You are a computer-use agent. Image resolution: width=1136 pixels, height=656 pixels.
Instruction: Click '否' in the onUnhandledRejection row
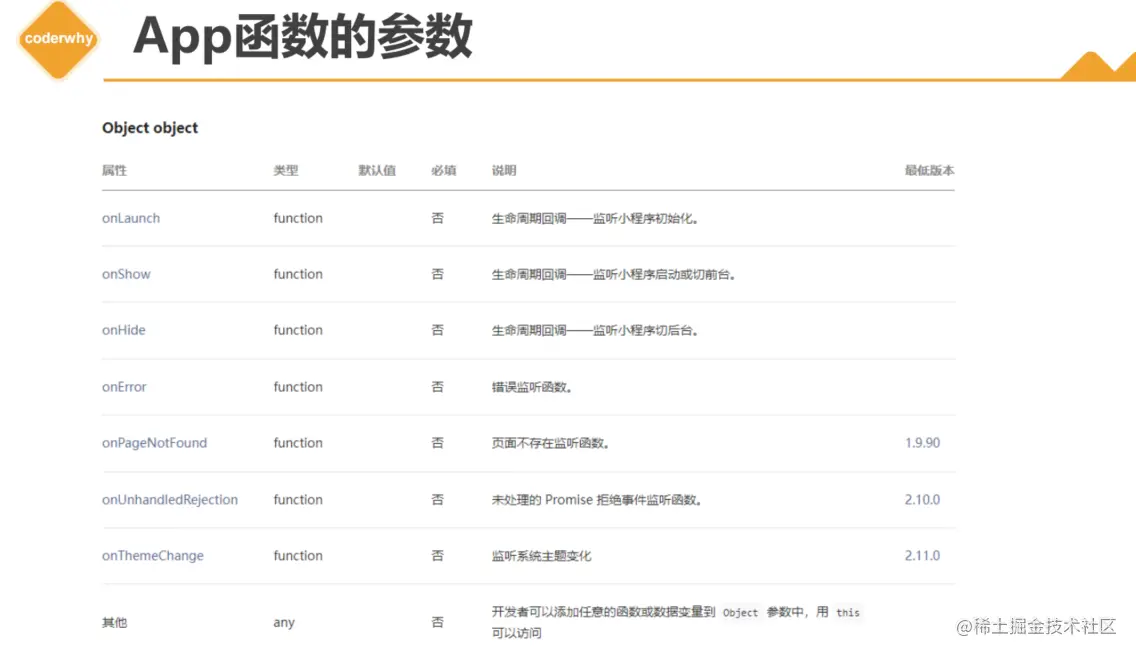click(x=437, y=499)
